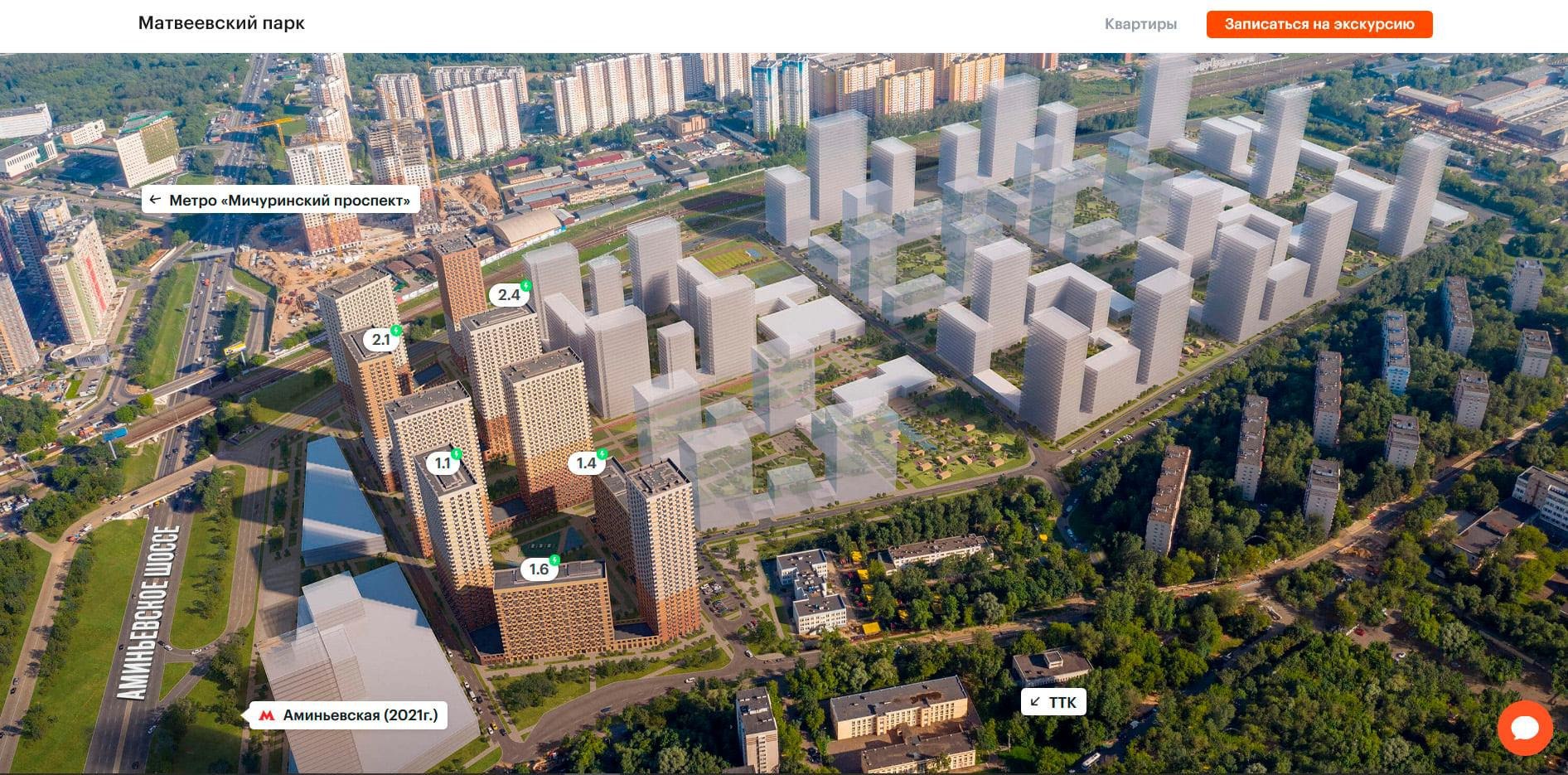Image resolution: width=1568 pixels, height=775 pixels.
Task: Click the Матвеевский парк site title
Action: tap(221, 23)
